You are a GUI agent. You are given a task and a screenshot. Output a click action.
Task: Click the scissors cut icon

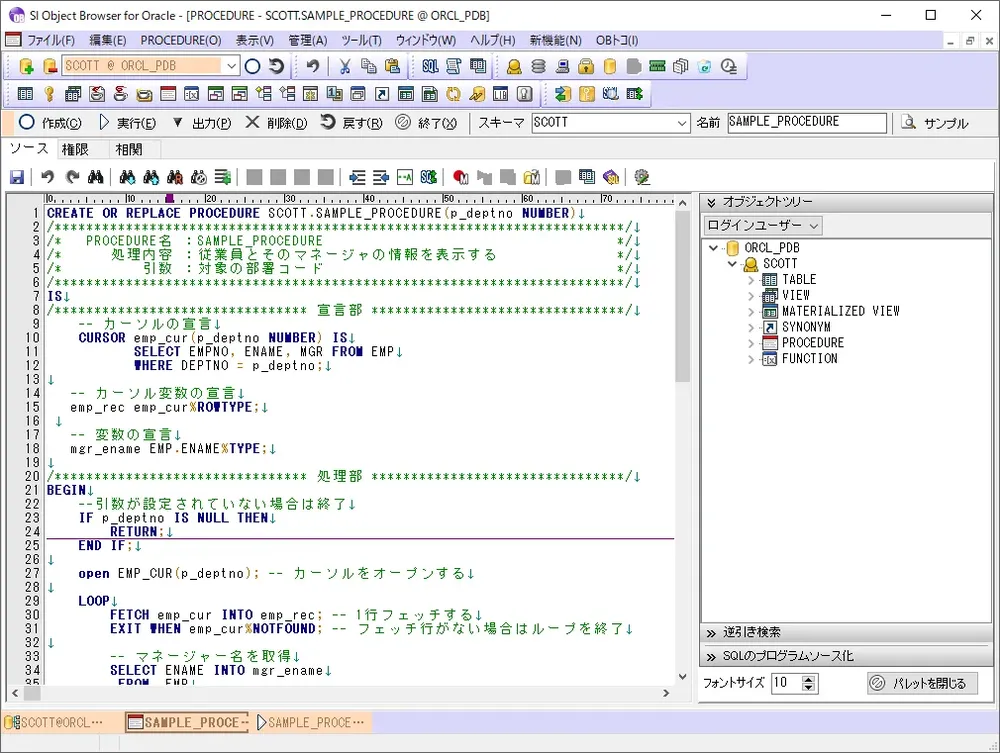345,66
